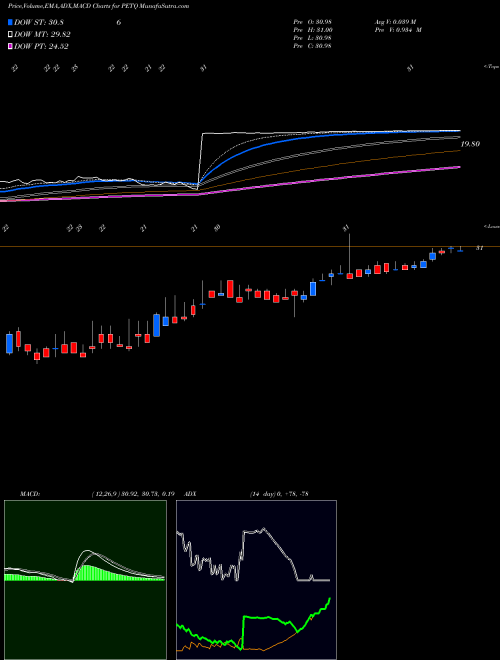This screenshot has width=500, height=660.
Task: Click the 'ADX' panel heading
Action: pos(191,494)
